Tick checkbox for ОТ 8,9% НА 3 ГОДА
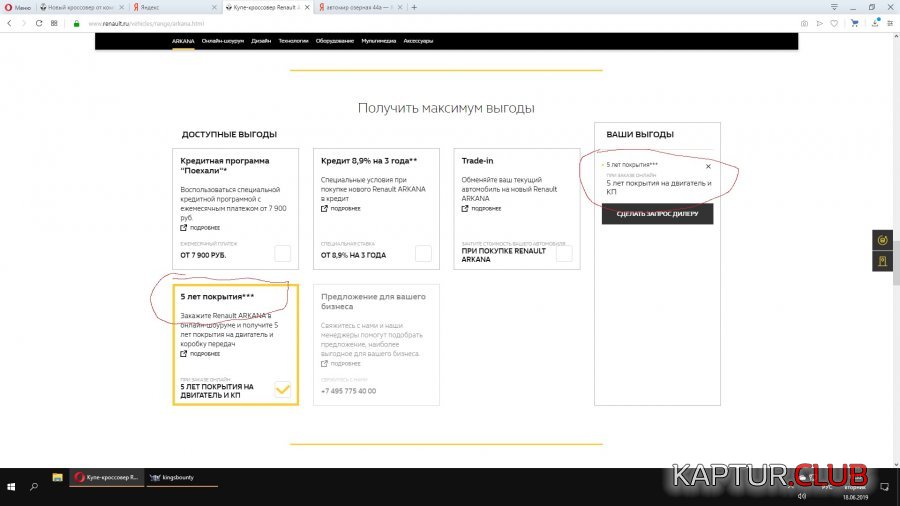The image size is (900, 506). pos(423,253)
